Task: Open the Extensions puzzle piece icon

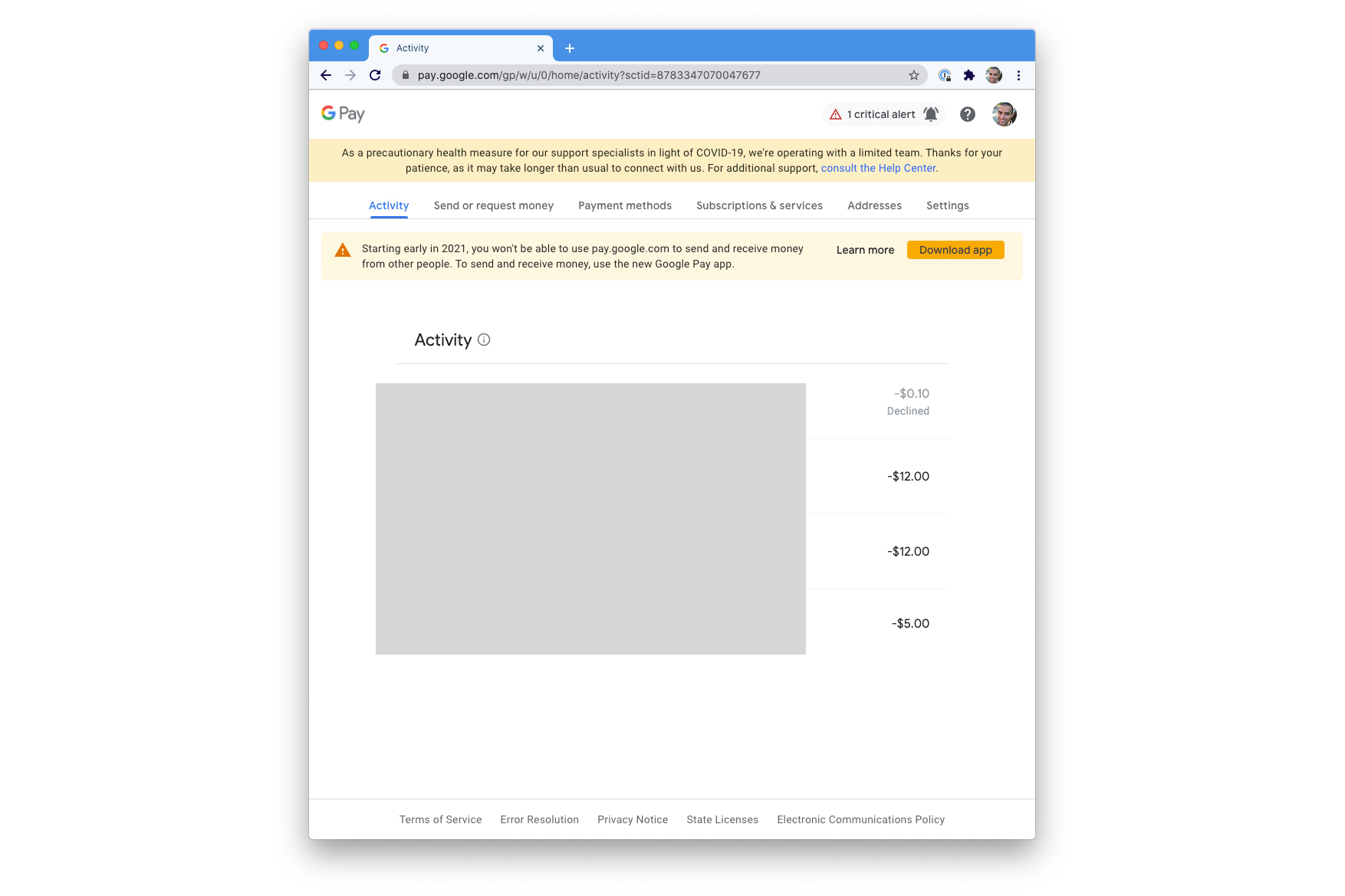Action: click(969, 75)
